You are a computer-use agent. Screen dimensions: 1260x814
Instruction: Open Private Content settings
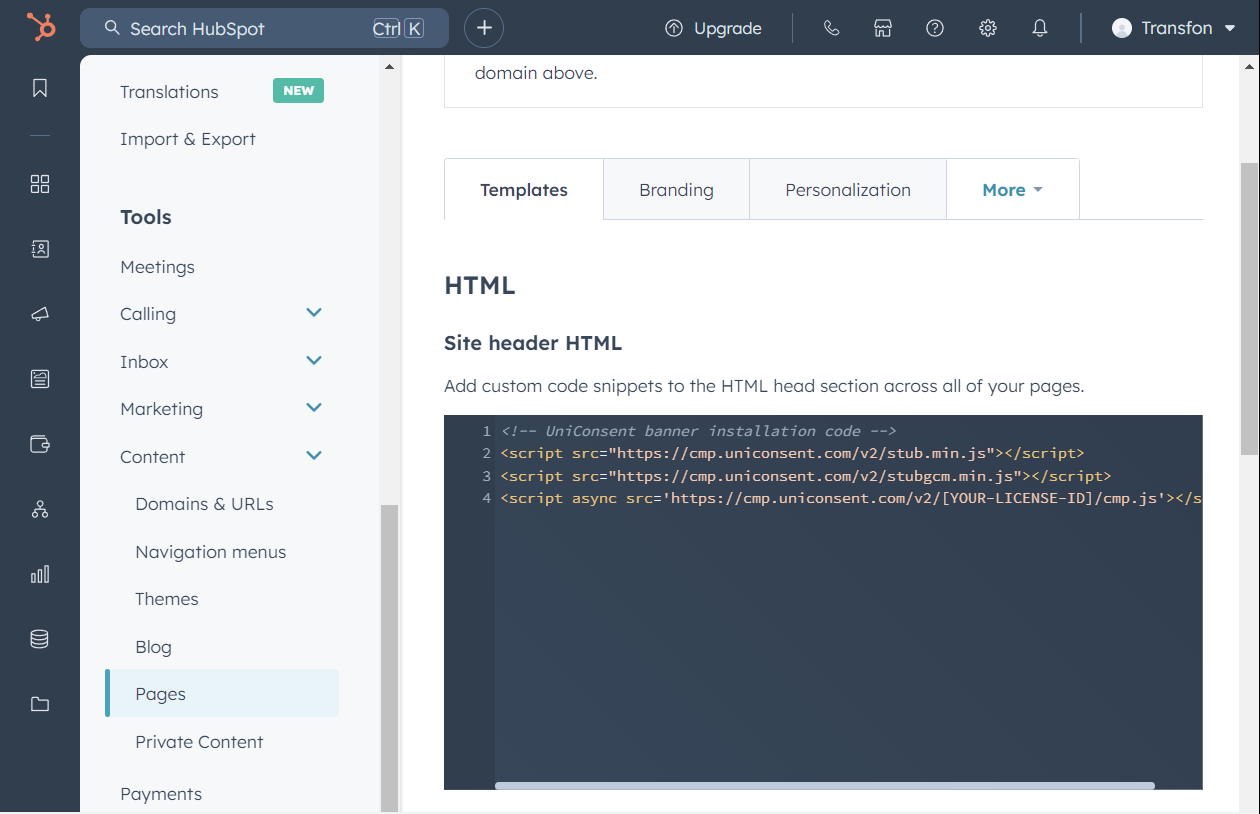(x=199, y=742)
